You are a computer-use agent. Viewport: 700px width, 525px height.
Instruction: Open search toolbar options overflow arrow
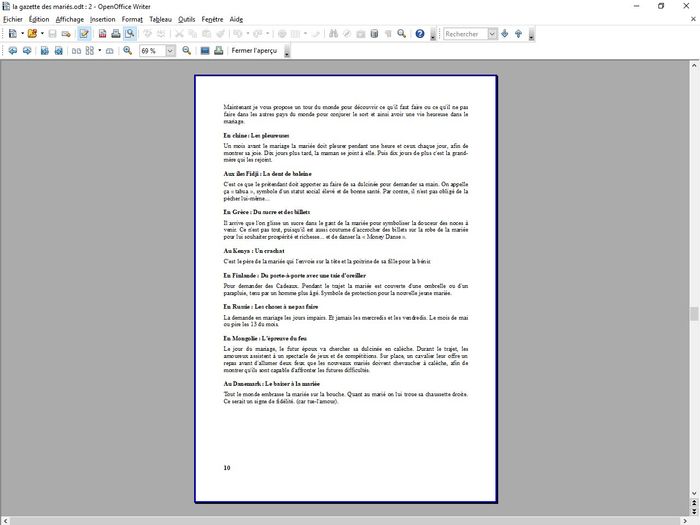[x=531, y=34]
